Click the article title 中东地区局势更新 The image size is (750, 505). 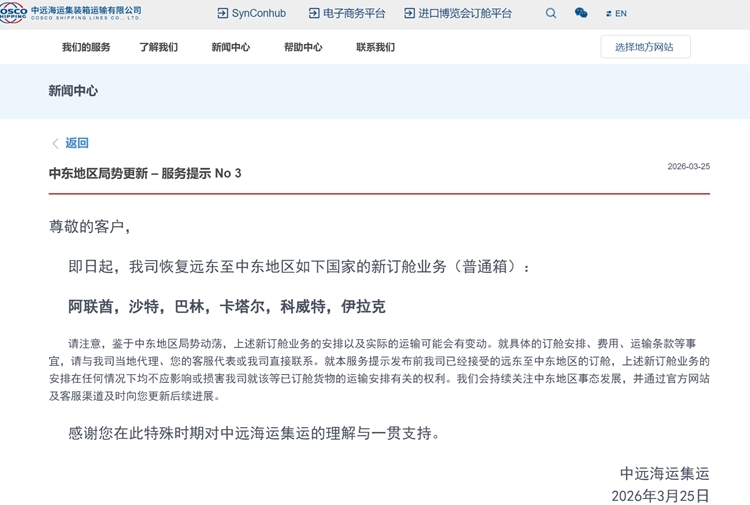coord(98,173)
